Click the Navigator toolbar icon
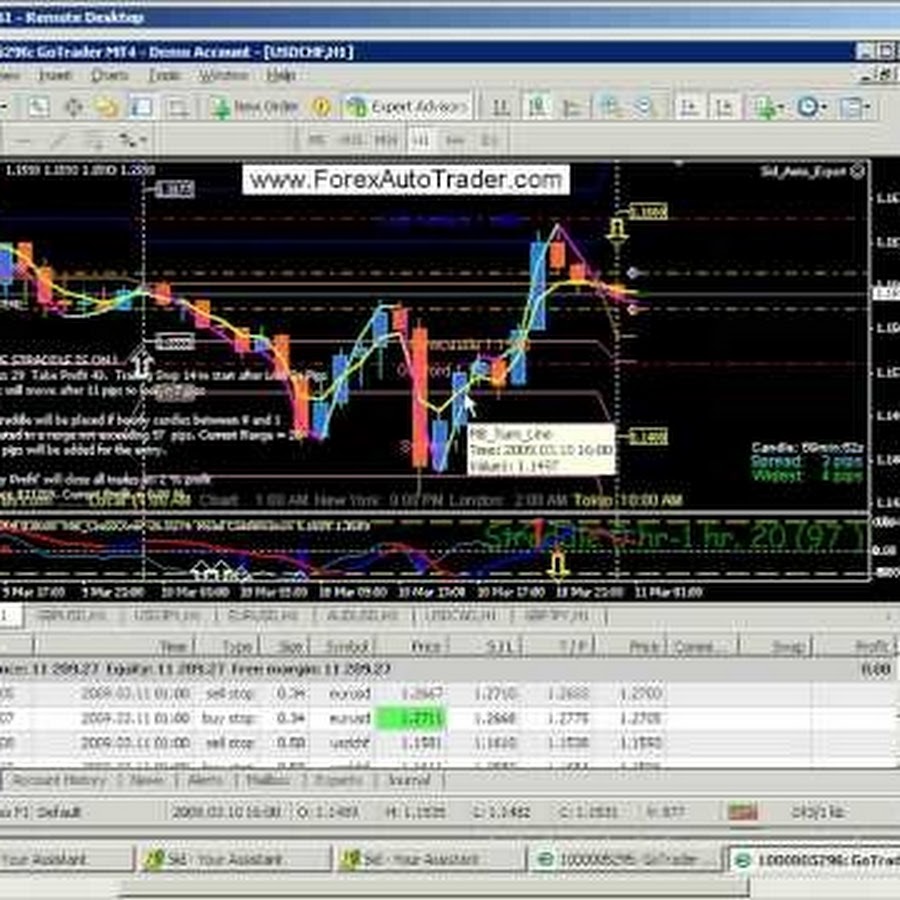Viewport: 900px width, 900px height. 107,107
